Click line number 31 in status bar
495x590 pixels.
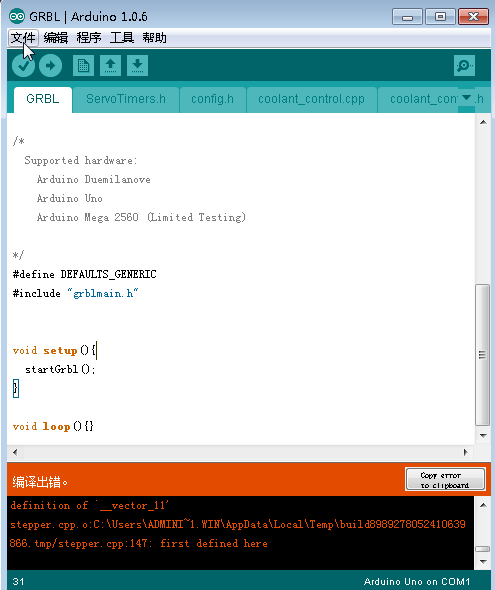point(18,581)
